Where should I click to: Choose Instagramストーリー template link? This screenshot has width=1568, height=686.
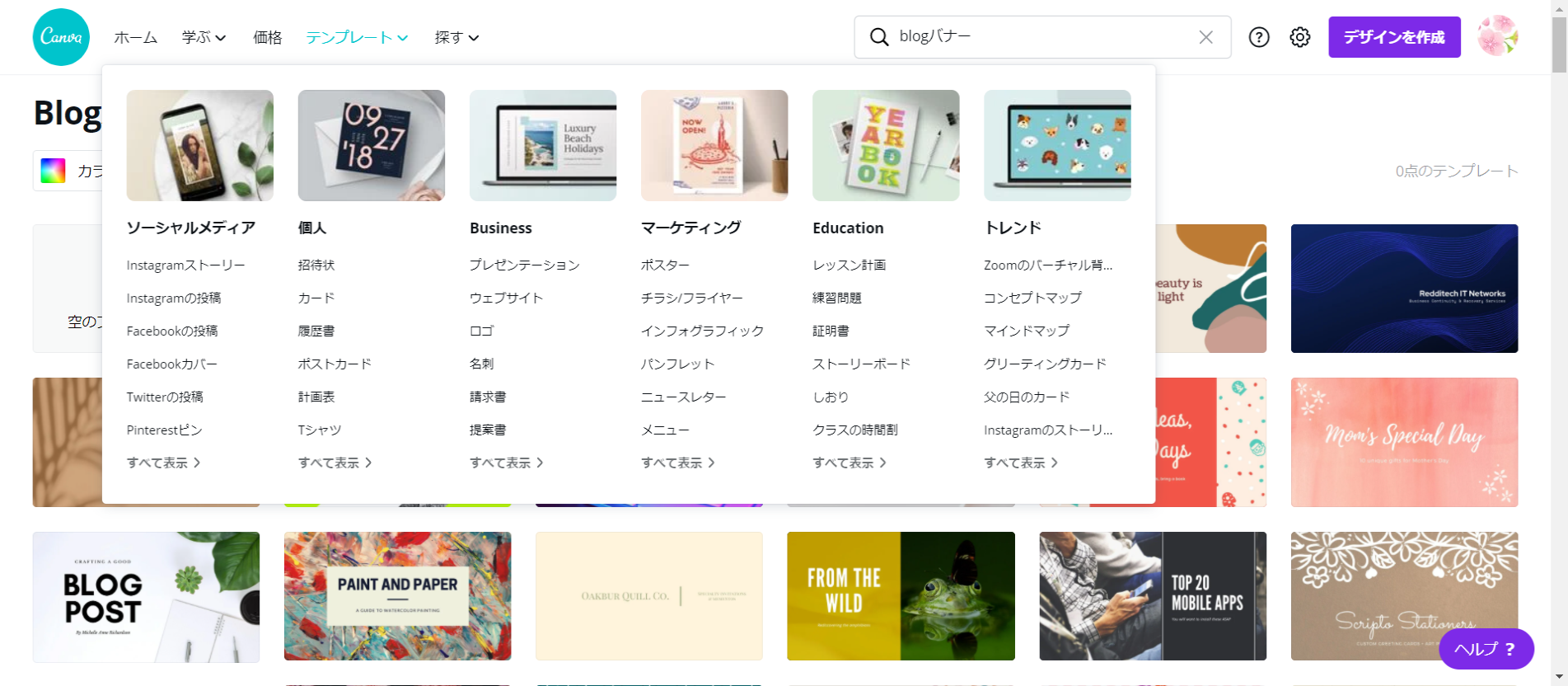pyautogui.click(x=185, y=265)
